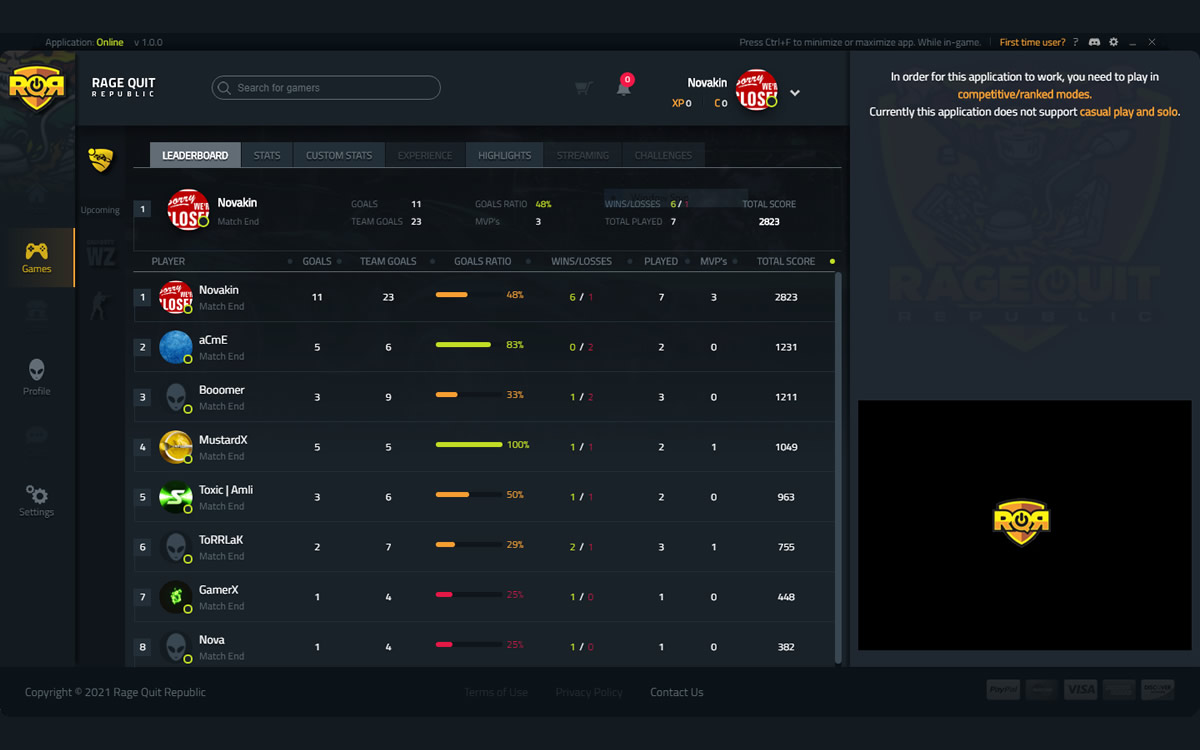Select the Rocket League game icon
The width and height of the screenshot is (1200, 750).
pyautogui.click(x=99, y=160)
